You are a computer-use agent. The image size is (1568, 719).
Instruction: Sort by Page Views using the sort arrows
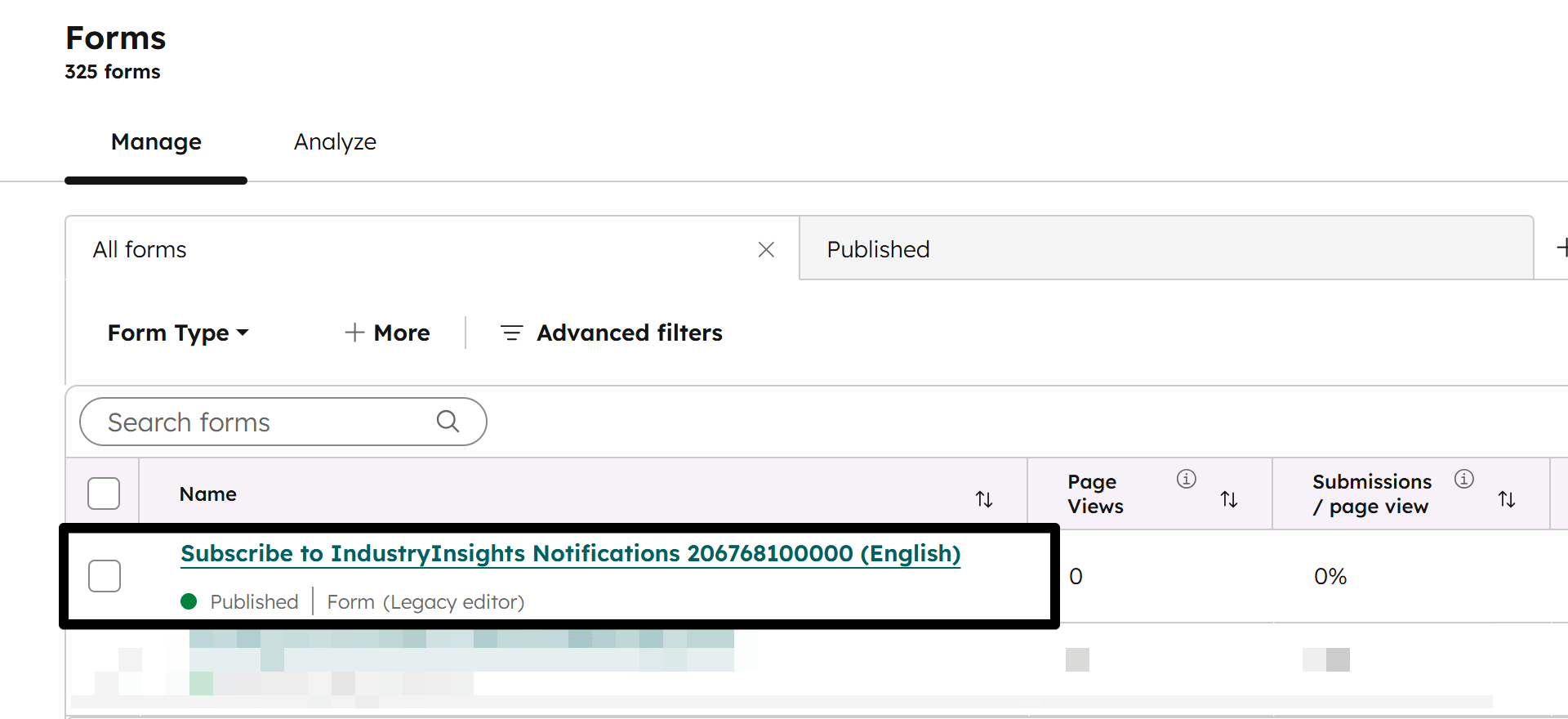tap(1230, 498)
